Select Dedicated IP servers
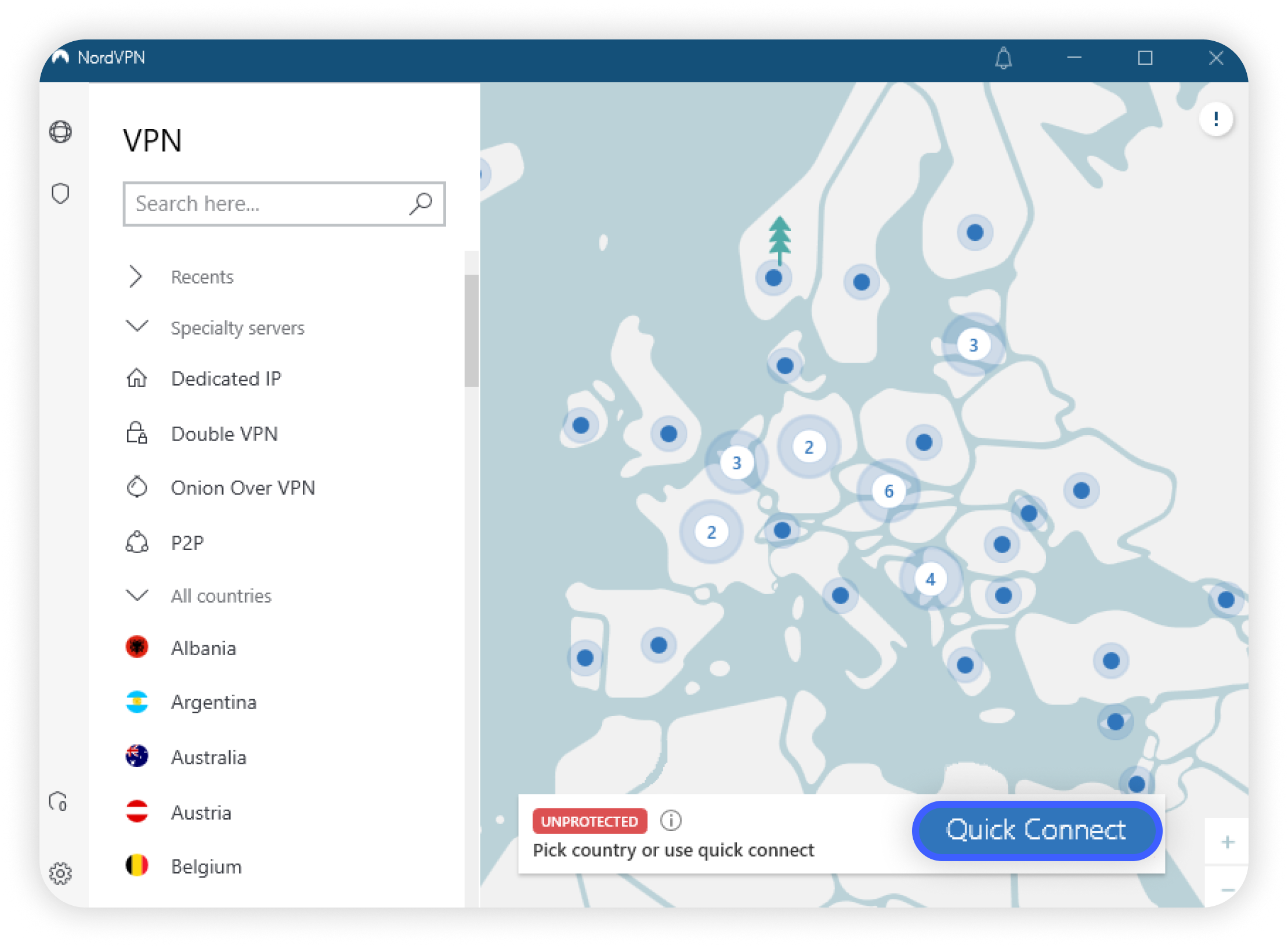Screen dimensions: 1288x947 tap(226, 379)
